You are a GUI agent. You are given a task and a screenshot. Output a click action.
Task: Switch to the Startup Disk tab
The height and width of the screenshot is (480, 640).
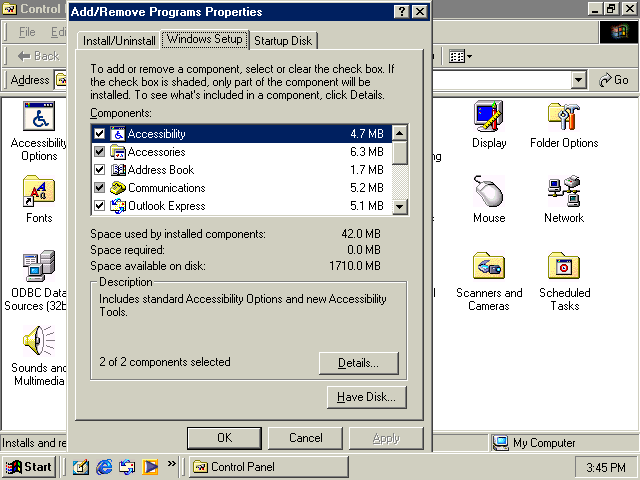[283, 41]
